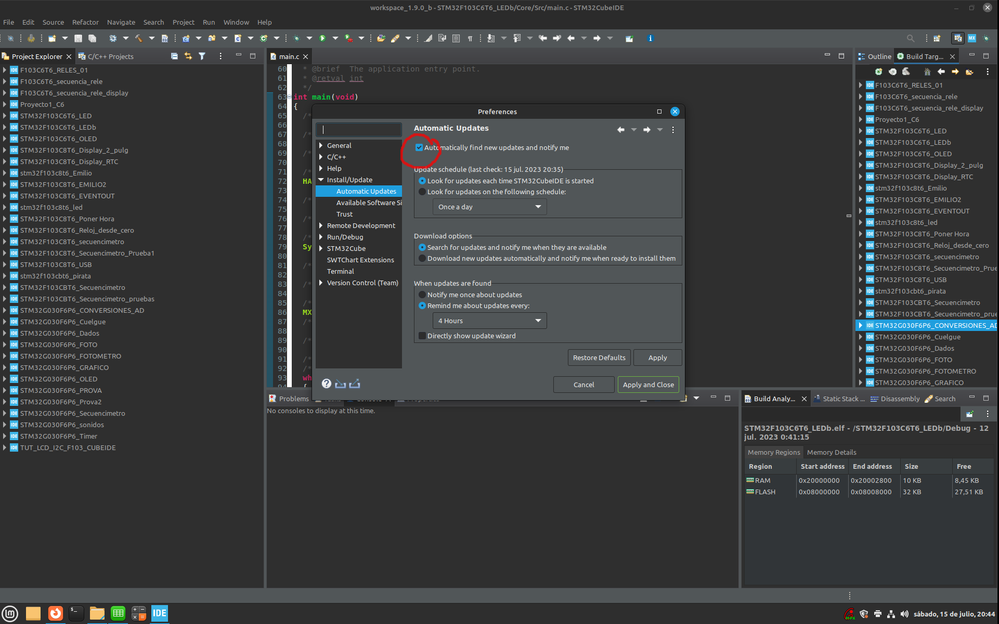
Task: Expand the STM32Cube preferences node
Action: (321, 249)
